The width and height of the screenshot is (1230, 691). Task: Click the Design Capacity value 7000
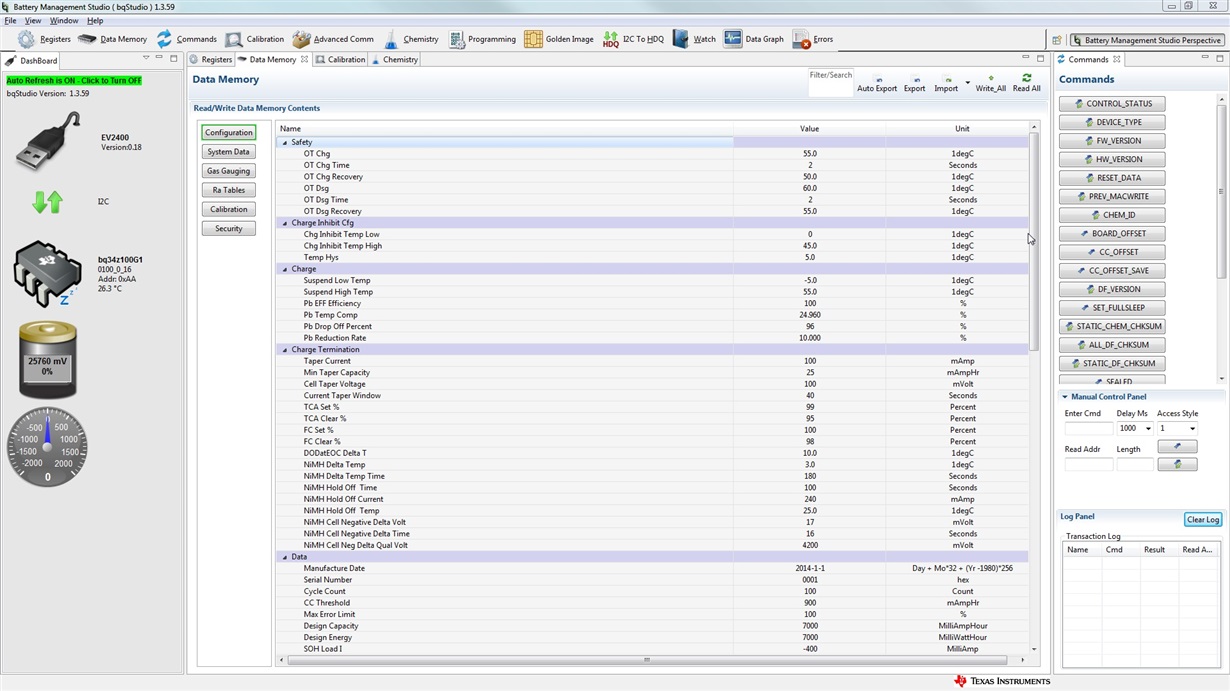[x=810, y=626]
